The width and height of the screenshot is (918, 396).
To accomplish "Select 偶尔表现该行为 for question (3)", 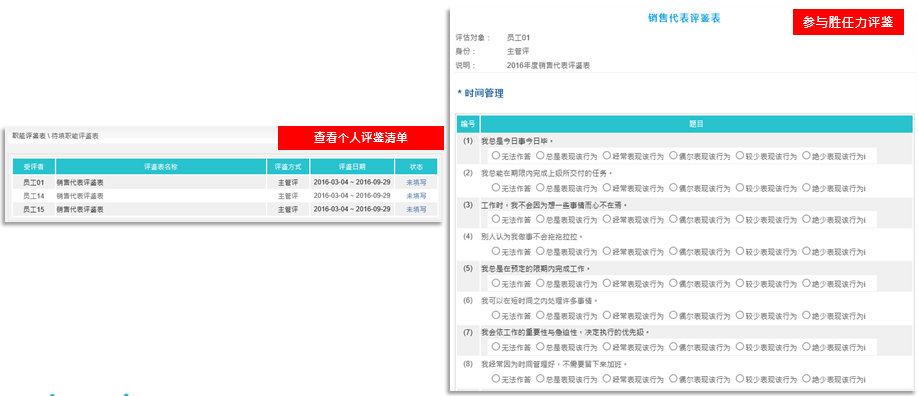I will (x=673, y=219).
